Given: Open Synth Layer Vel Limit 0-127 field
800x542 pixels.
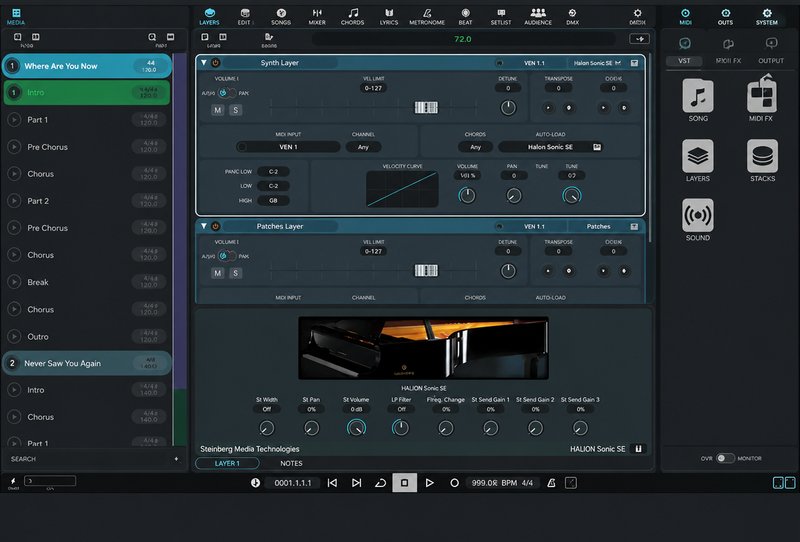Looking at the screenshot, I should [373, 88].
